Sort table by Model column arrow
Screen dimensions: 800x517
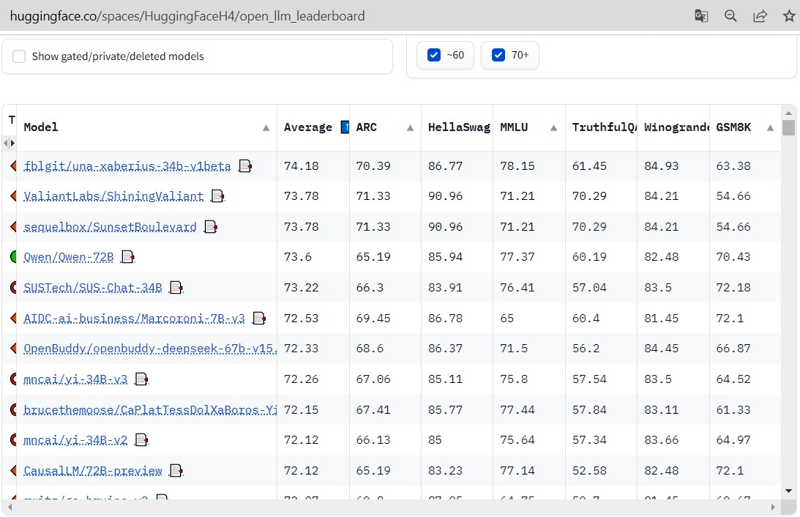click(x=266, y=128)
